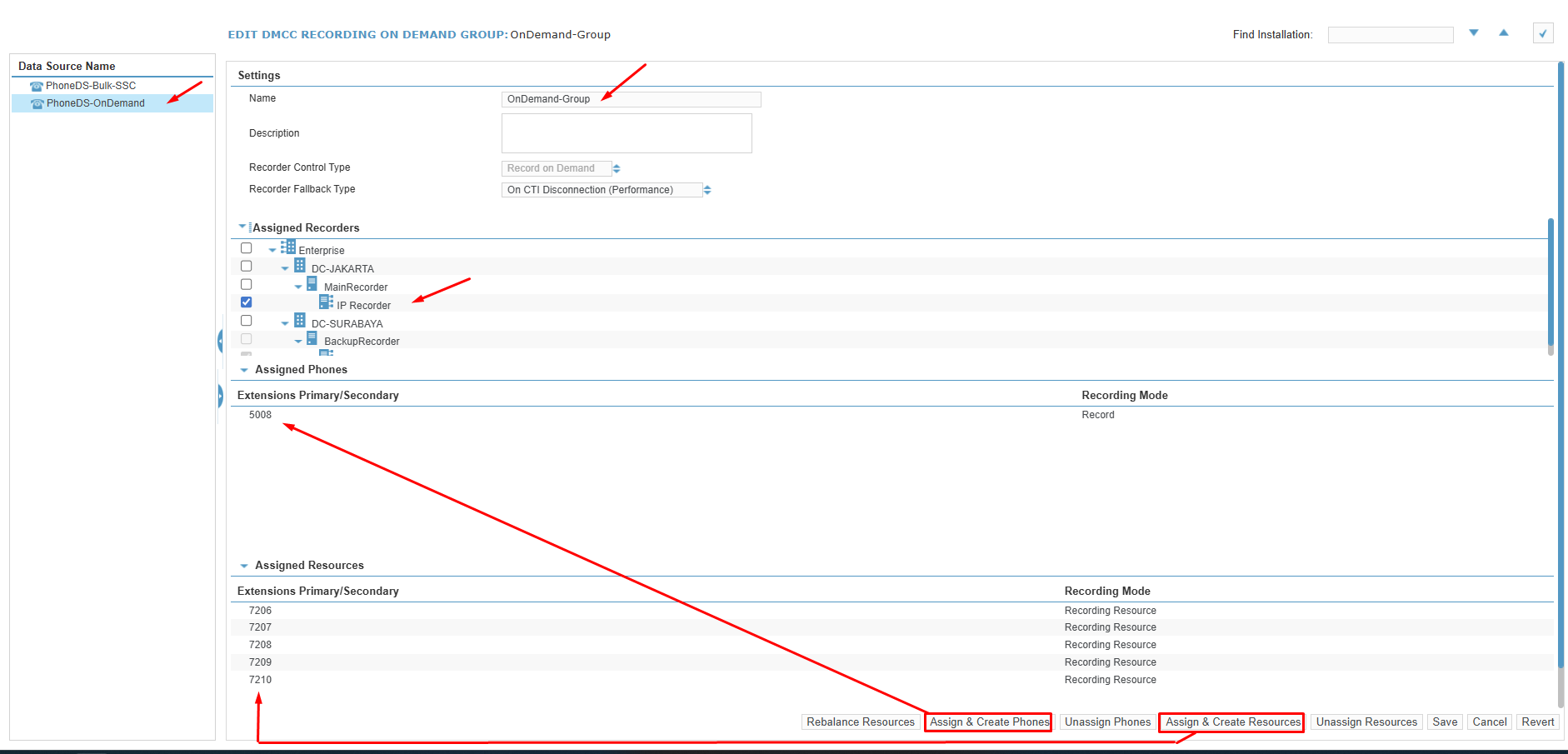Click the find next down arrow
The height and width of the screenshot is (754, 1568).
pos(1474,33)
